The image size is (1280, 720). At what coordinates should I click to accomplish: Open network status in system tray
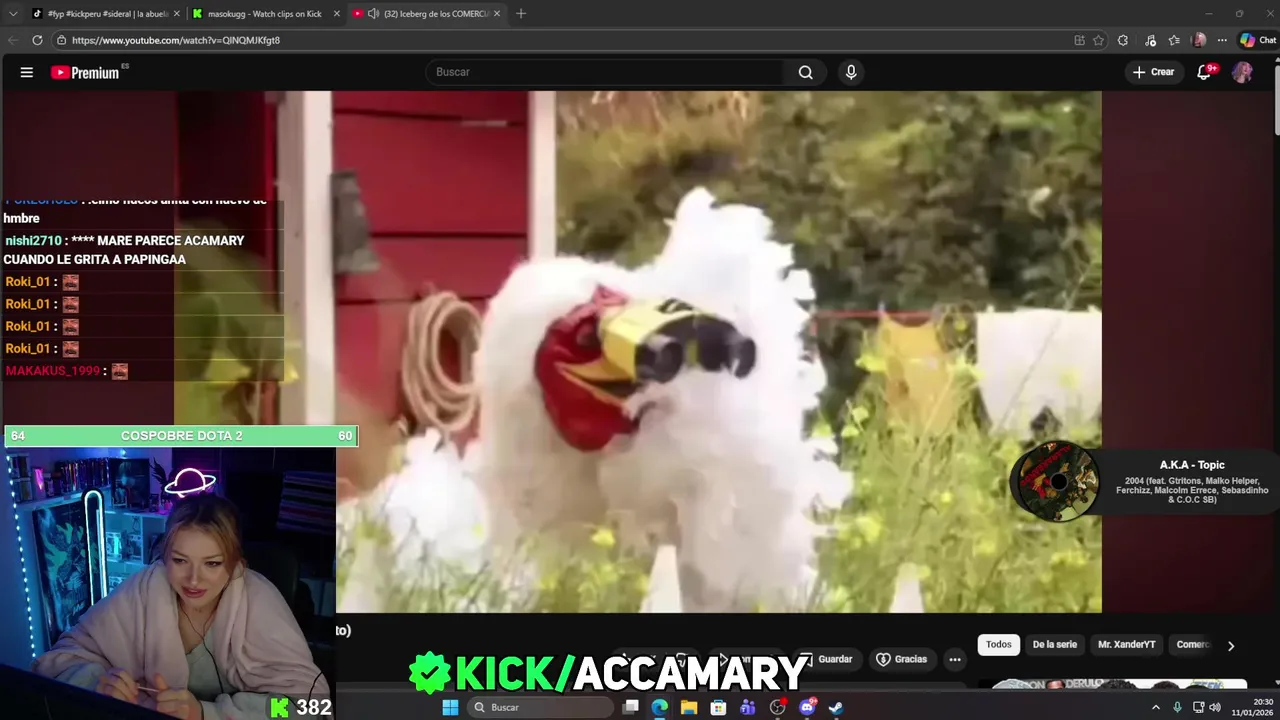pos(1198,707)
